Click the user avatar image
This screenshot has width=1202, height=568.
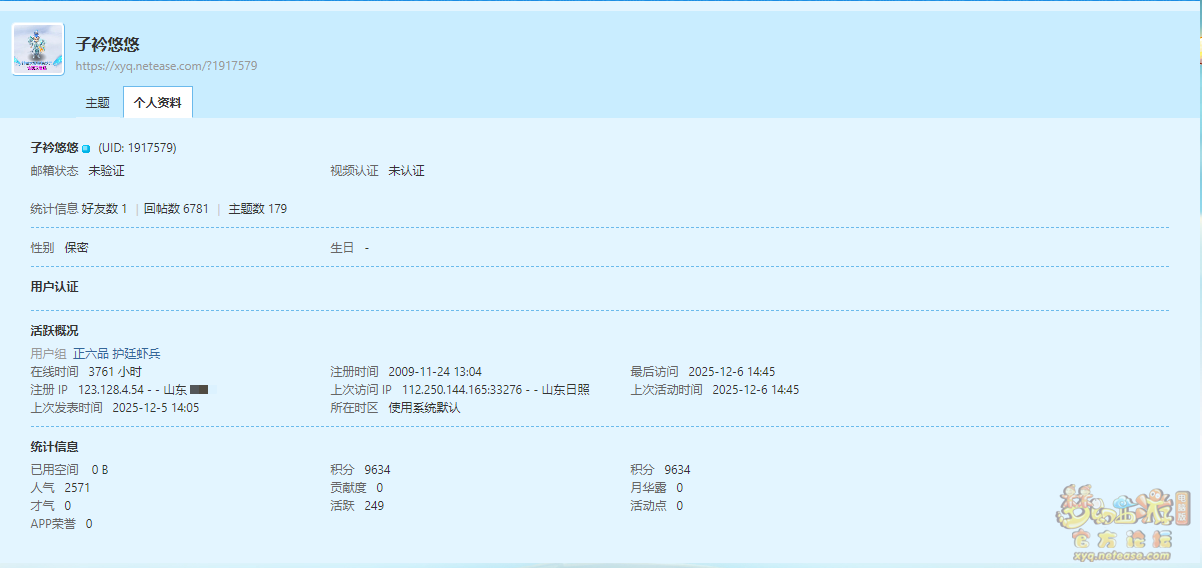(x=38, y=49)
